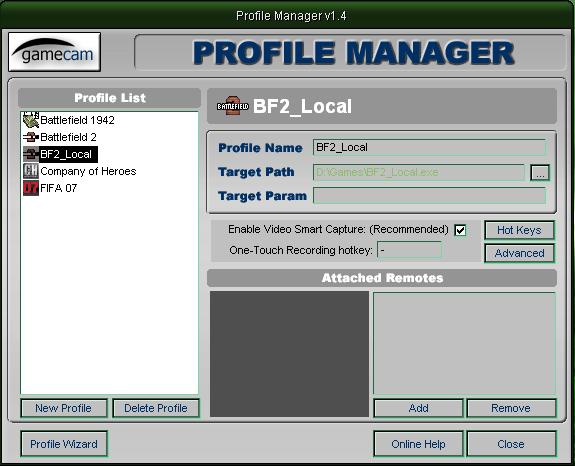Select Battlefield 2 in the profile list
Viewport: 575px width, 466px height.
[68, 137]
